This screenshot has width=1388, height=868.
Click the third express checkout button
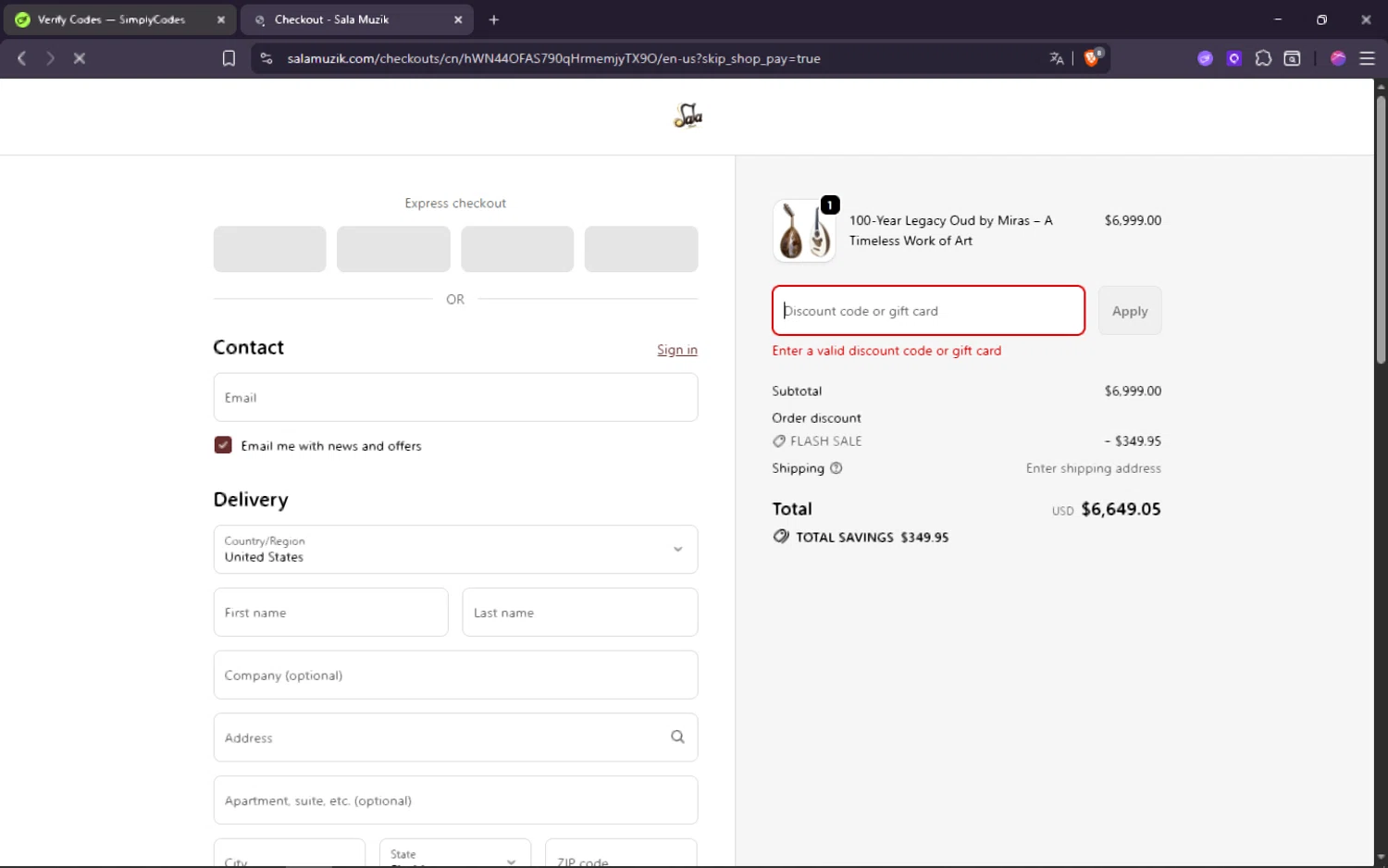[517, 249]
